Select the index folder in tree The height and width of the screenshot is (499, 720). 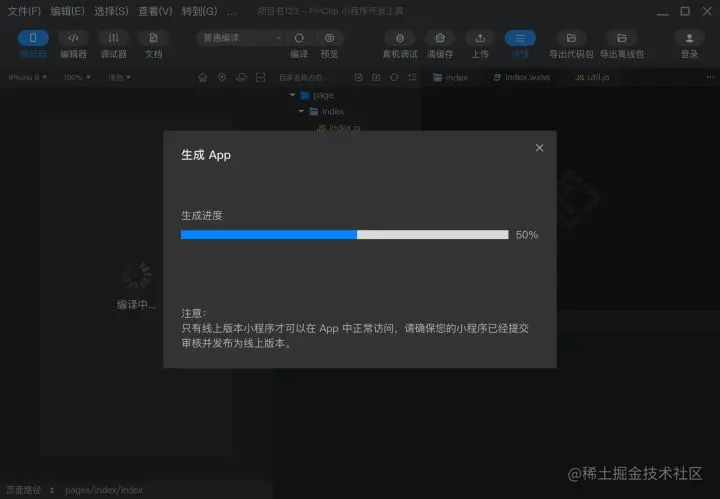(326, 111)
